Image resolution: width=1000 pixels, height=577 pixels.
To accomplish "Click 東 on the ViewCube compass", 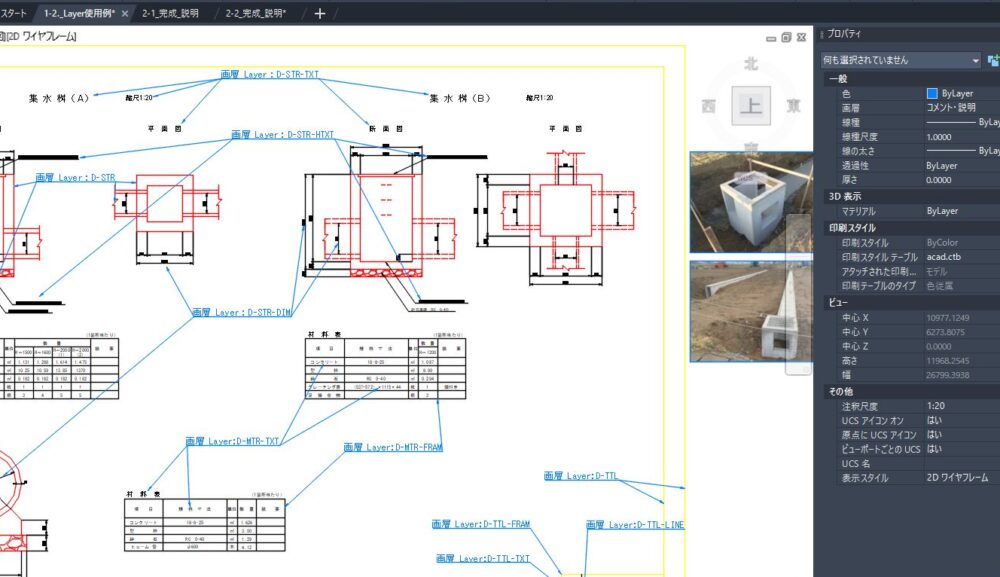I will pyautogui.click(x=793, y=105).
